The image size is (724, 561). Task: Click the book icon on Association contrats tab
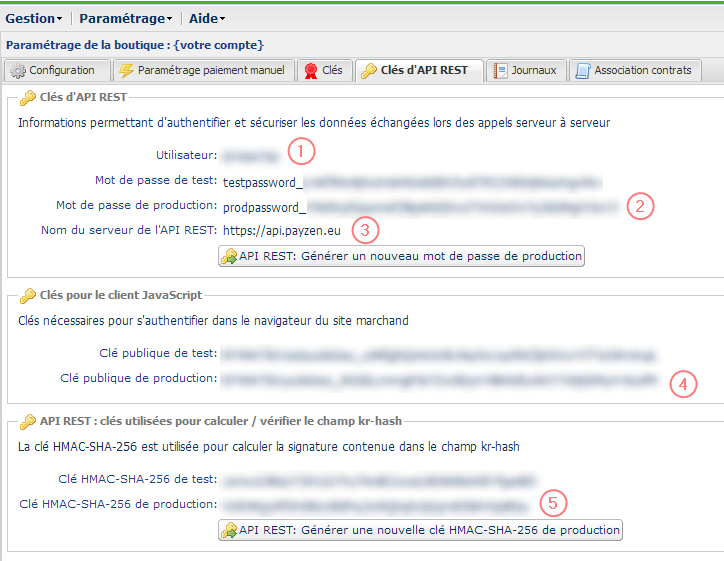[x=583, y=70]
